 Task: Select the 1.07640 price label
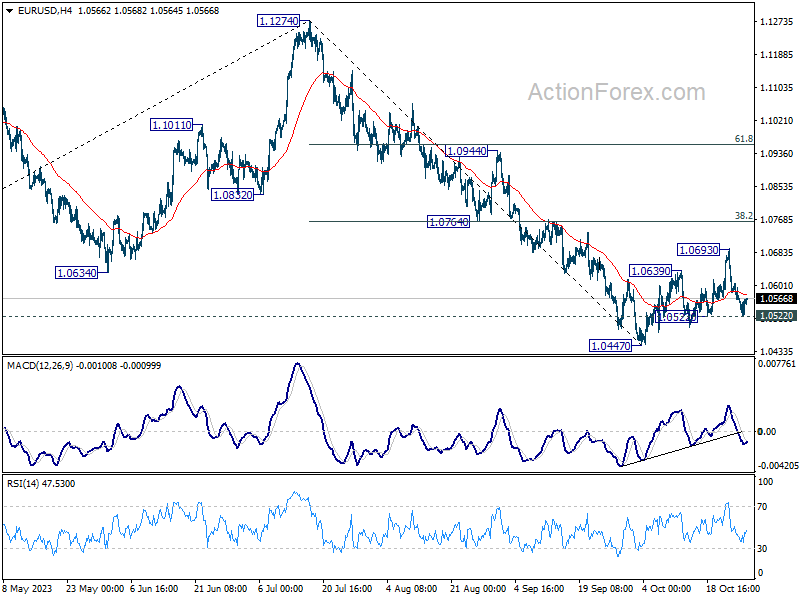pyautogui.click(x=448, y=222)
